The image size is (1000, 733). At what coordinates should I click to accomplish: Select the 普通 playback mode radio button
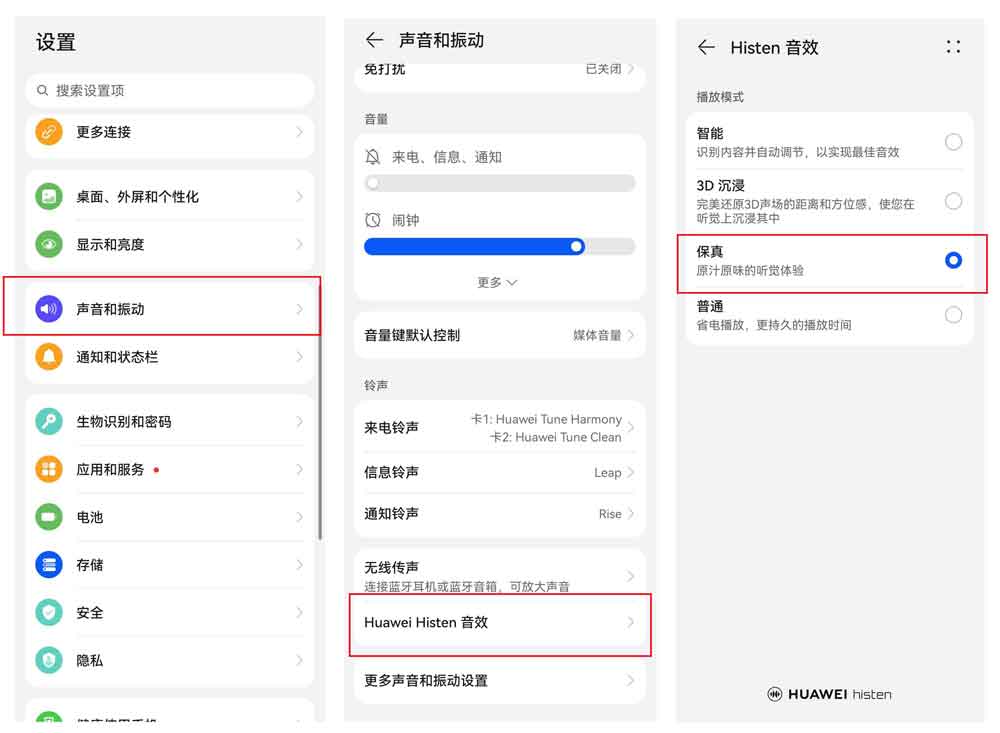953,315
